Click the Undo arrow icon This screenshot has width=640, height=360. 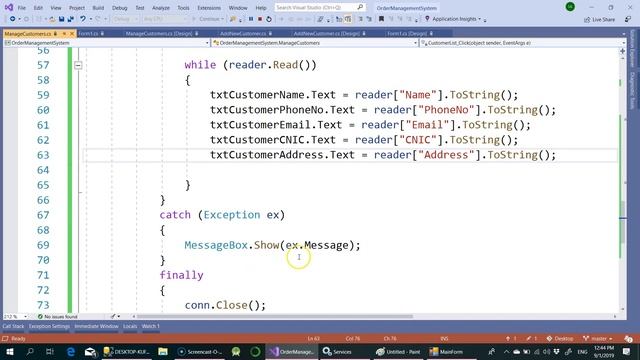(83, 19)
